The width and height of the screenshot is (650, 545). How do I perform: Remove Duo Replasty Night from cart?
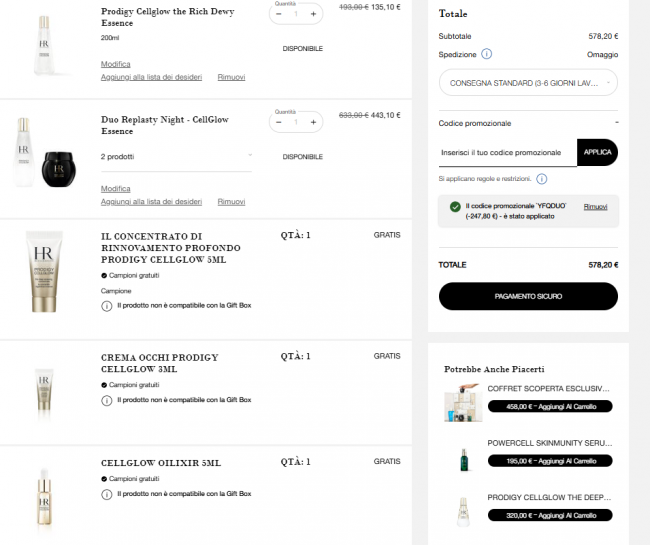(x=231, y=201)
